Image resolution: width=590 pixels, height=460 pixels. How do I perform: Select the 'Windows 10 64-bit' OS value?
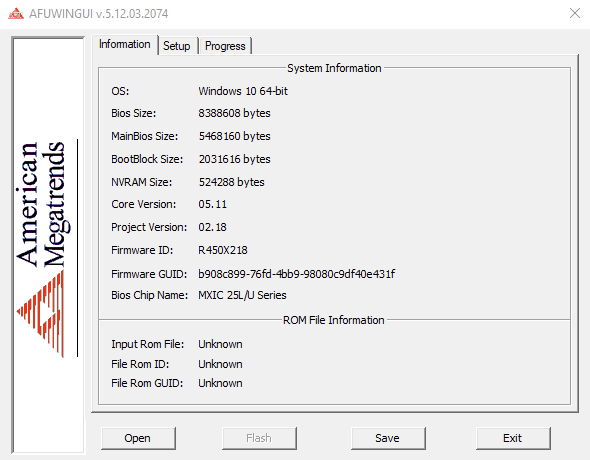click(243, 91)
